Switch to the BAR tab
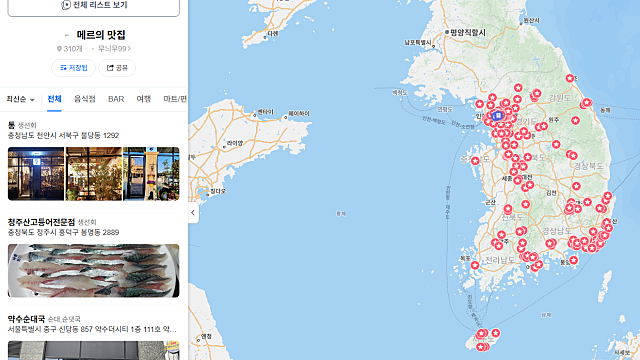Screen dimensions: 640x360 pyautogui.click(x=116, y=99)
